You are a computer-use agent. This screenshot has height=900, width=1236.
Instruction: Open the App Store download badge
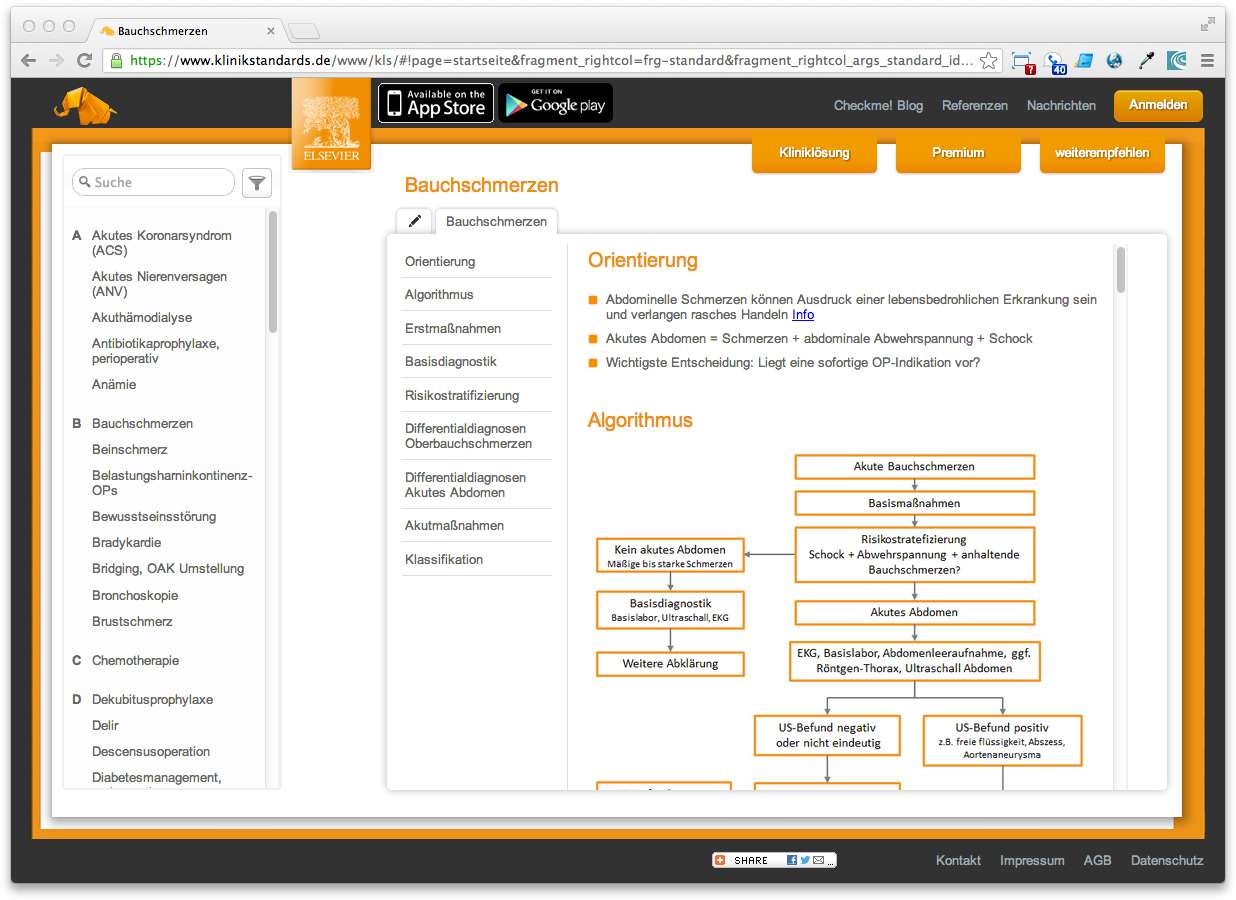point(436,103)
